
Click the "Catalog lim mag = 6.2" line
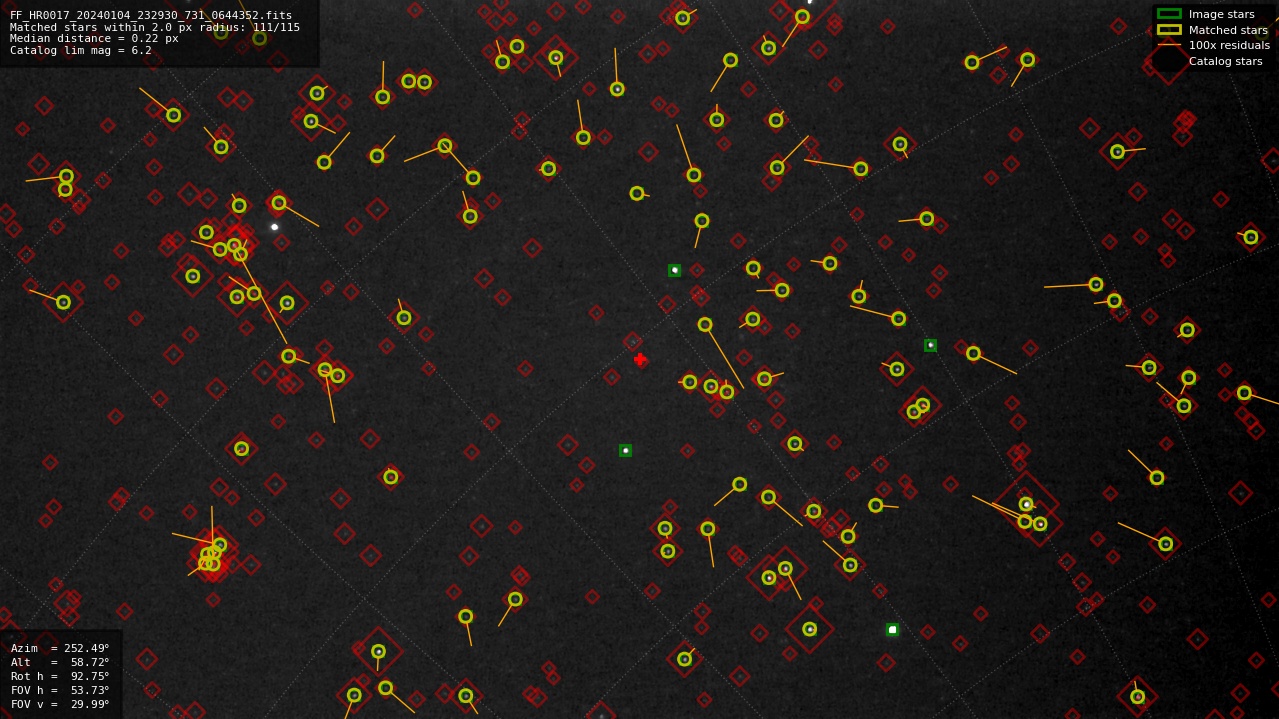click(x=81, y=51)
